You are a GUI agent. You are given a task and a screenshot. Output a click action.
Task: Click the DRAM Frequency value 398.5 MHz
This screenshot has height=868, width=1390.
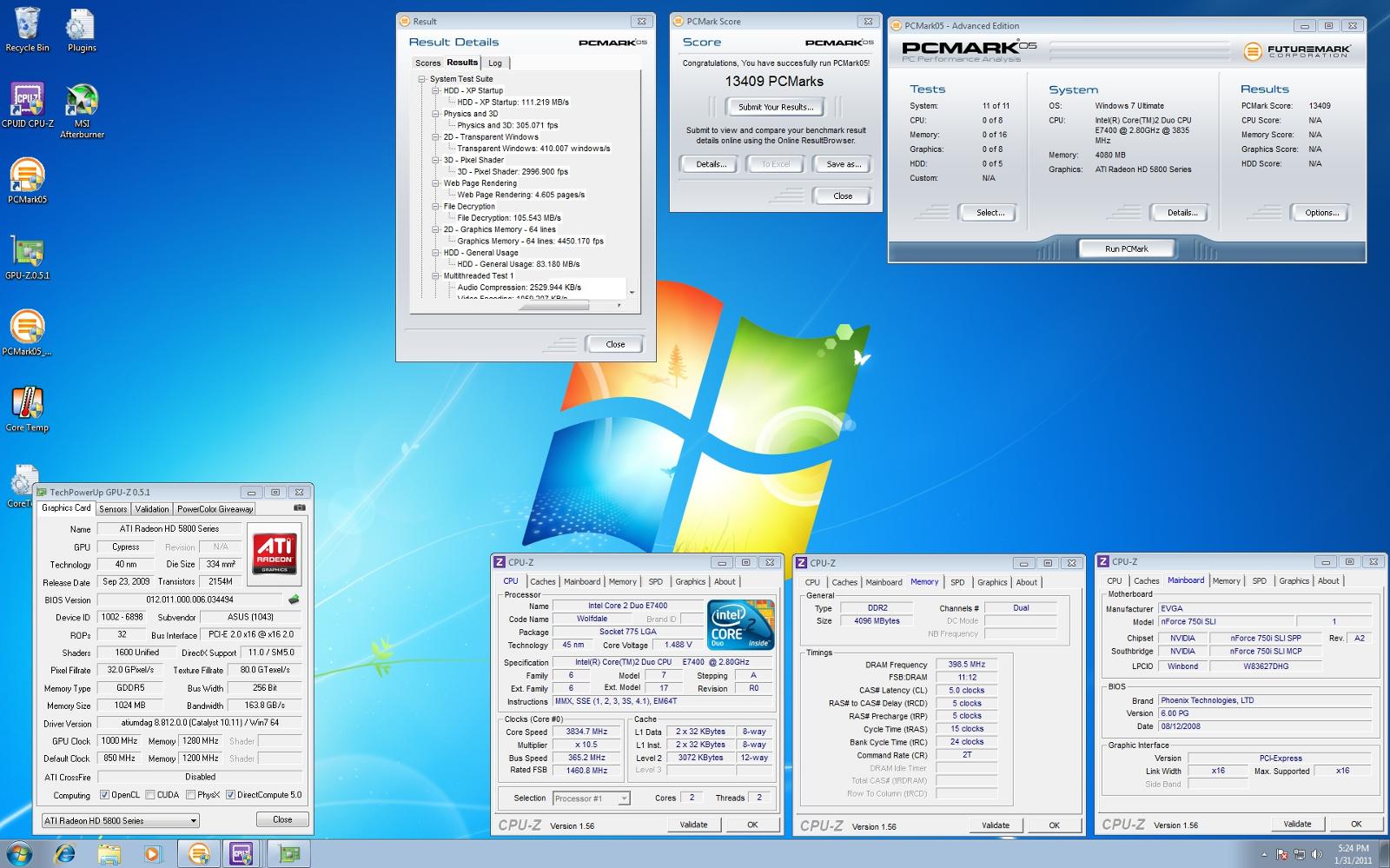[966, 665]
